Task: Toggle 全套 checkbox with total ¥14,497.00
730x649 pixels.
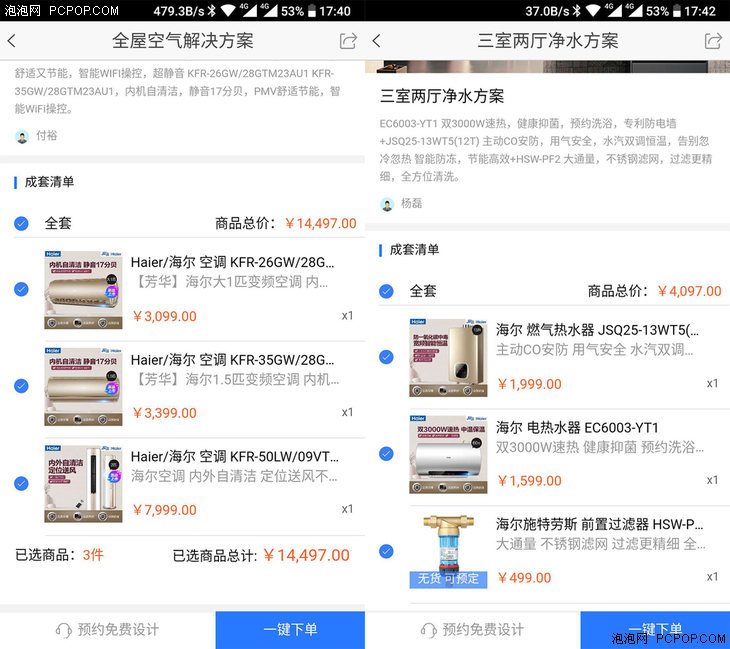Action: click(x=21, y=223)
